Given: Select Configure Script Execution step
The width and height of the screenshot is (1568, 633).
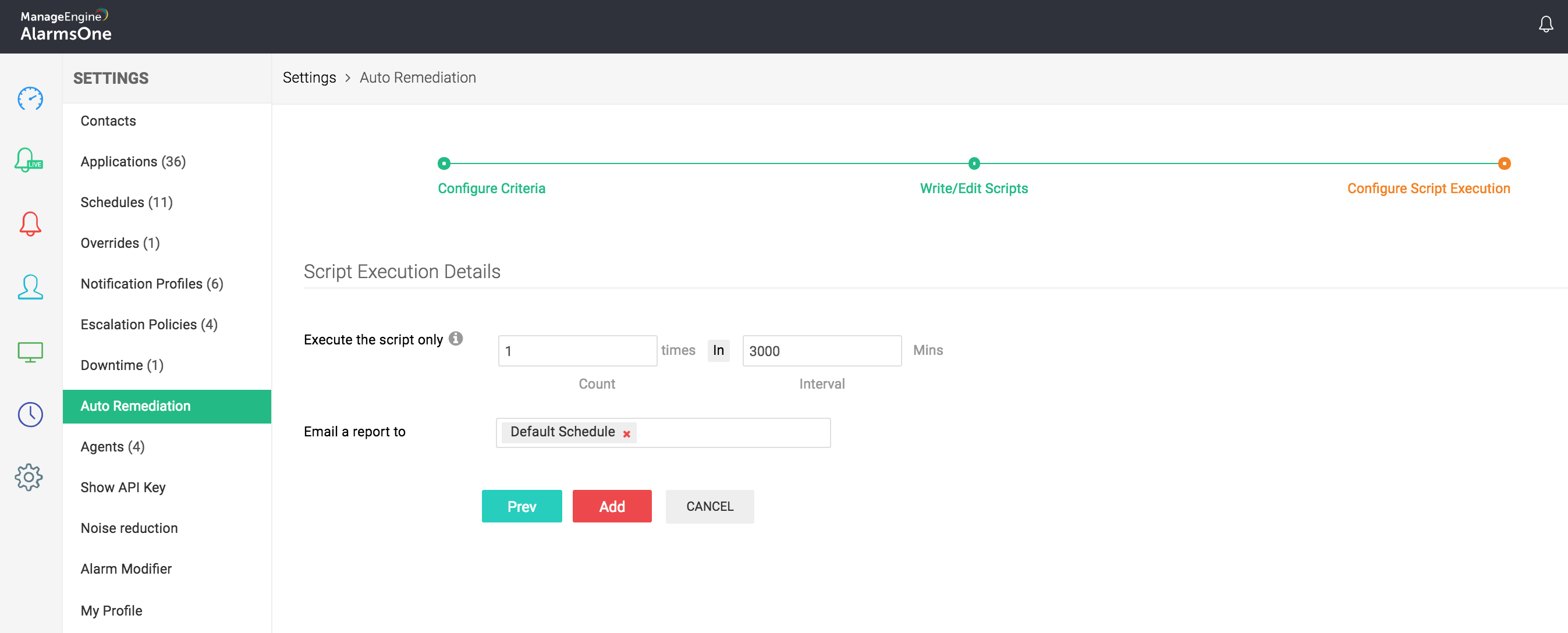Looking at the screenshot, I should coord(1429,189).
